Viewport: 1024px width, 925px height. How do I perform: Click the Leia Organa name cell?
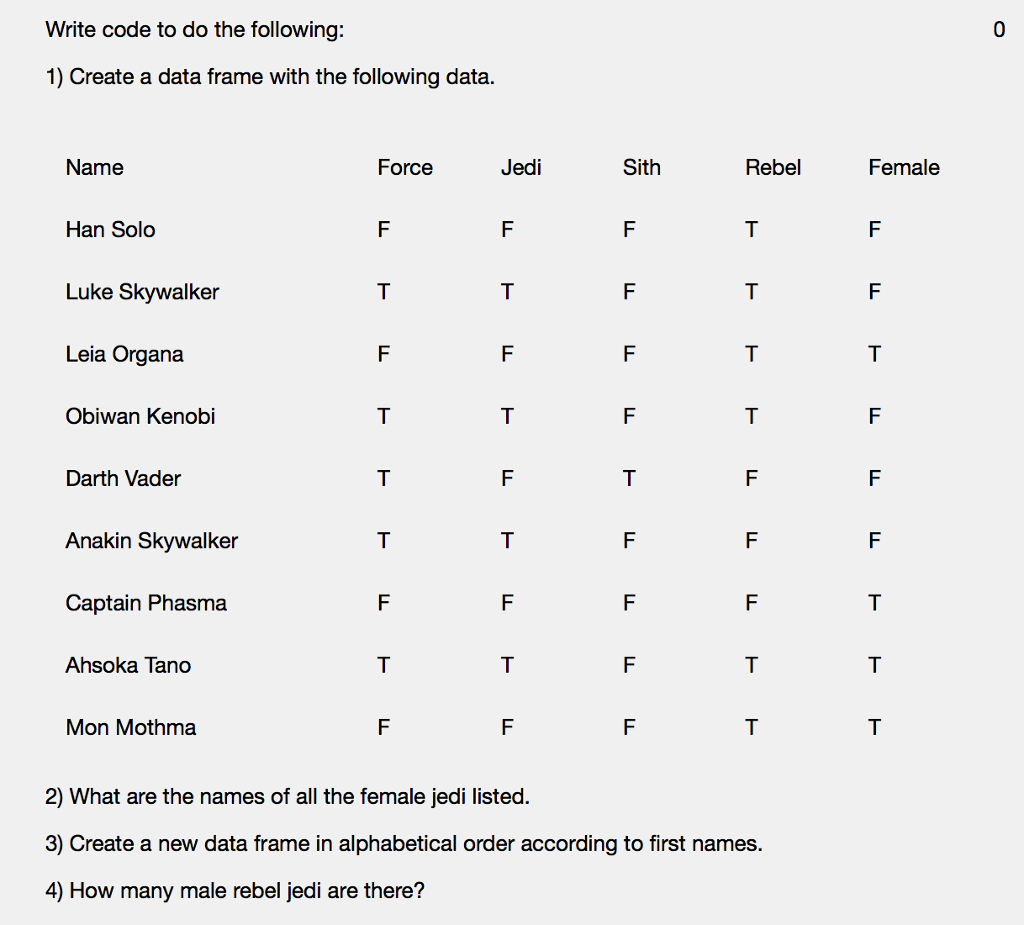(x=125, y=354)
